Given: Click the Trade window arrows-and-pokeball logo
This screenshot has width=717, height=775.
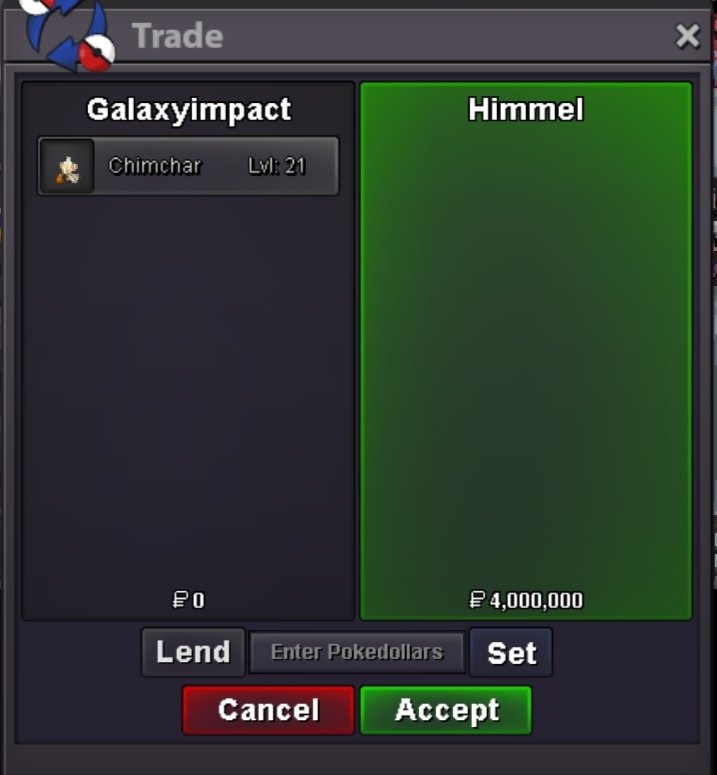Looking at the screenshot, I should [x=68, y=34].
